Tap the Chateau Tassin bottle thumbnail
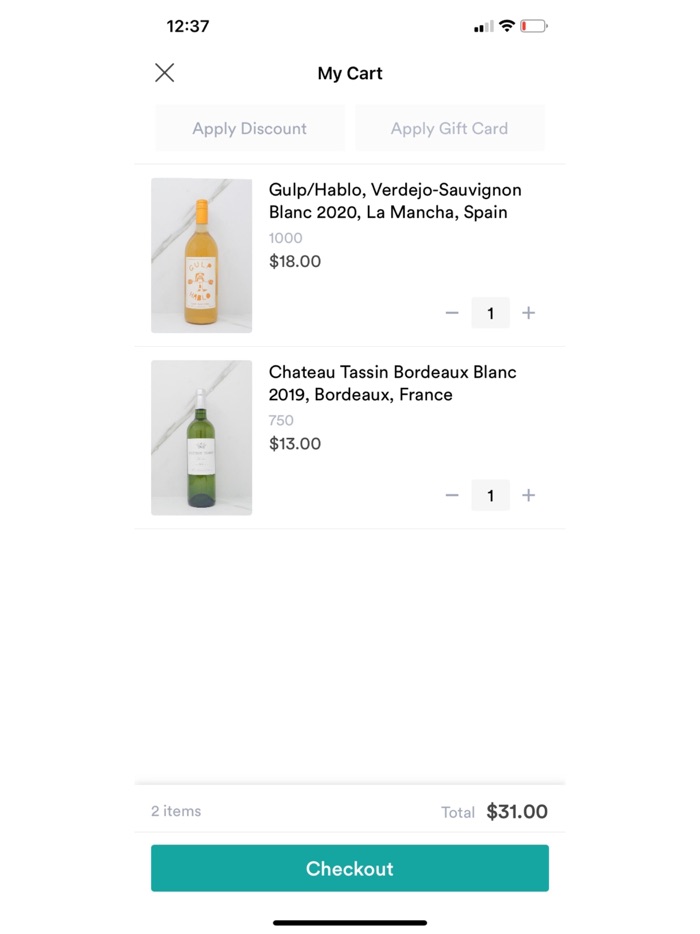The image size is (700, 934). point(201,437)
